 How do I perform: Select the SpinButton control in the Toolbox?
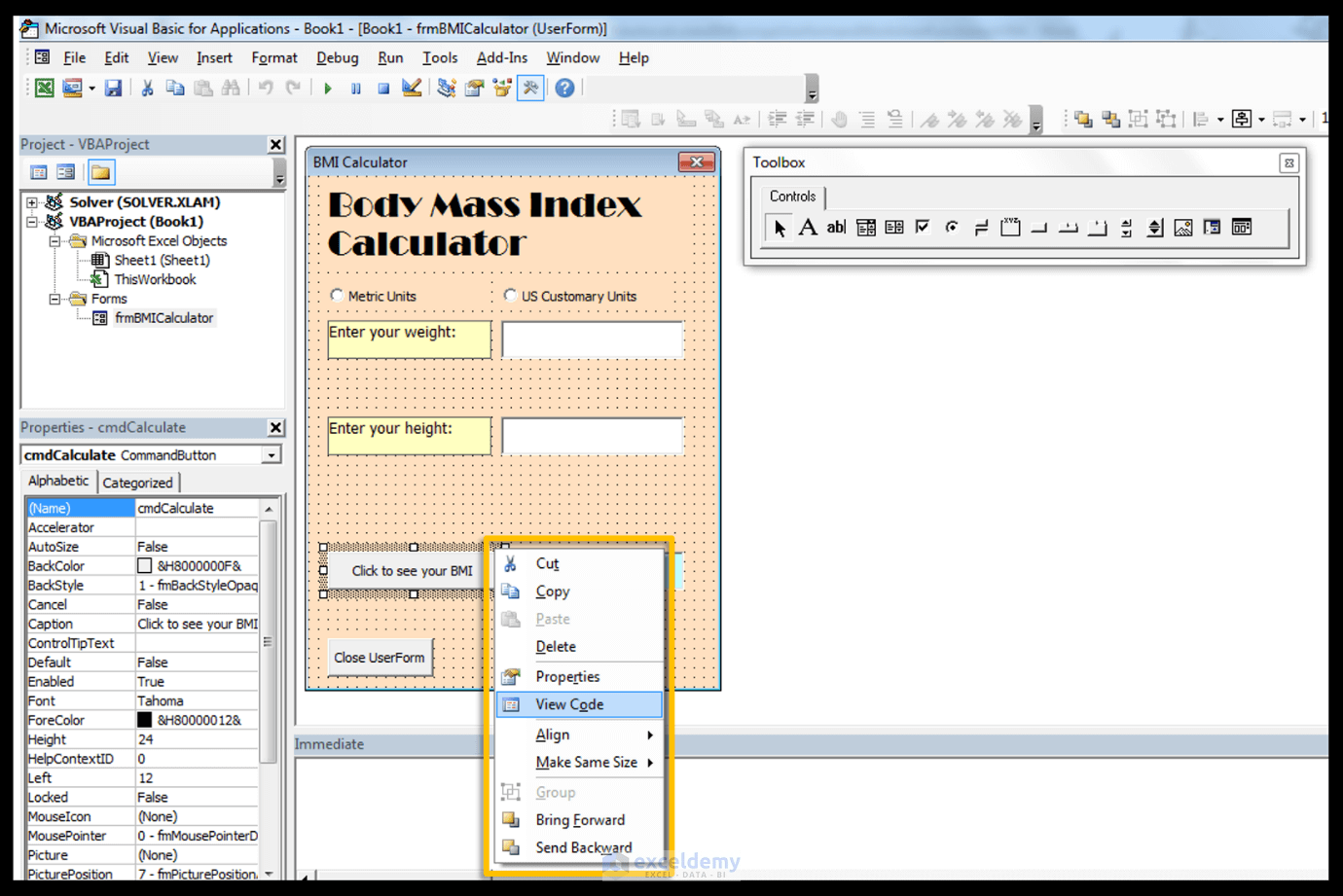click(x=1155, y=227)
